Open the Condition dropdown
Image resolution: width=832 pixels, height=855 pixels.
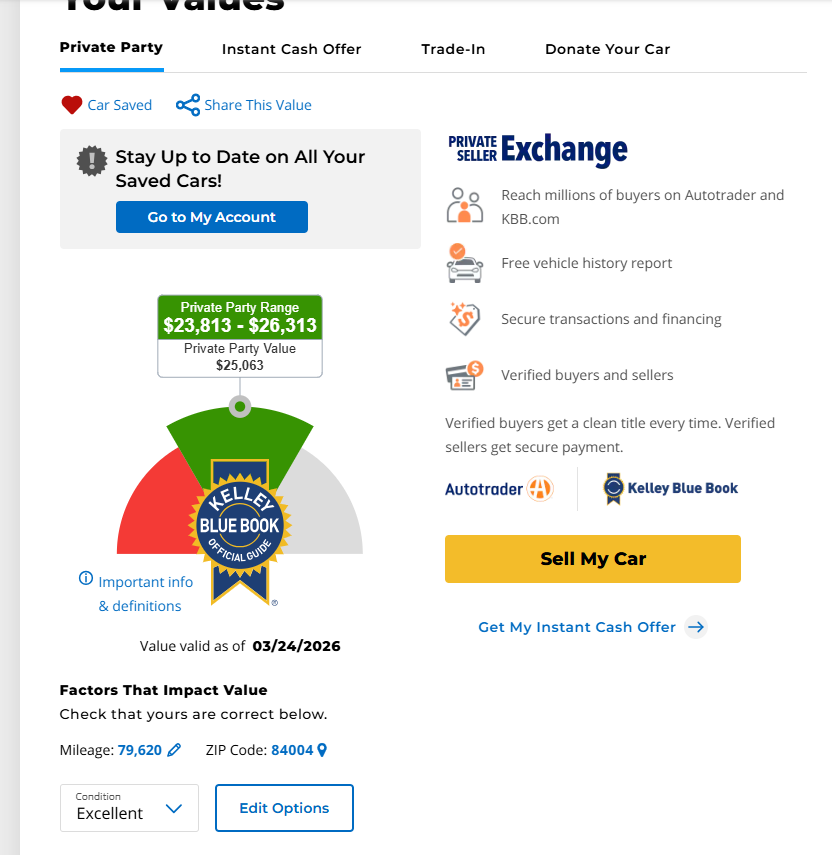tap(130, 808)
